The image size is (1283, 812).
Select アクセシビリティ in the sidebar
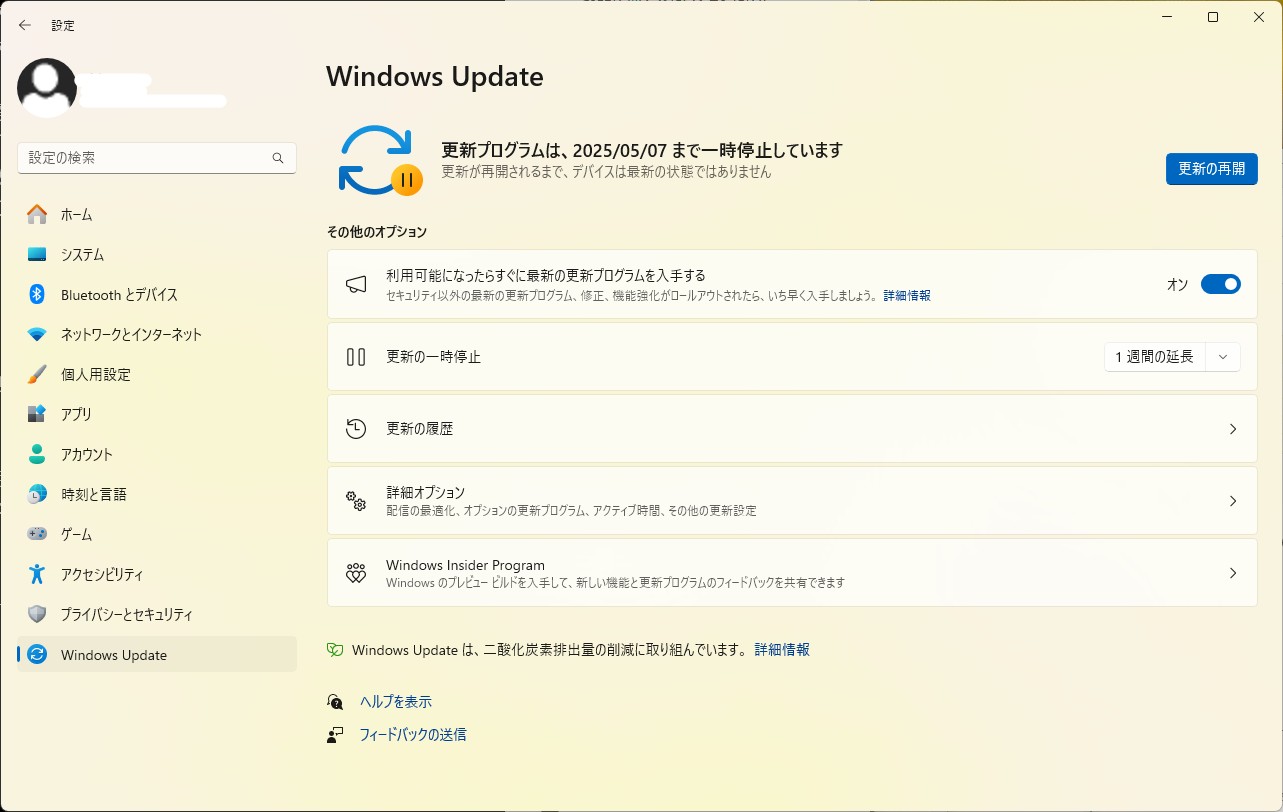coord(157,574)
